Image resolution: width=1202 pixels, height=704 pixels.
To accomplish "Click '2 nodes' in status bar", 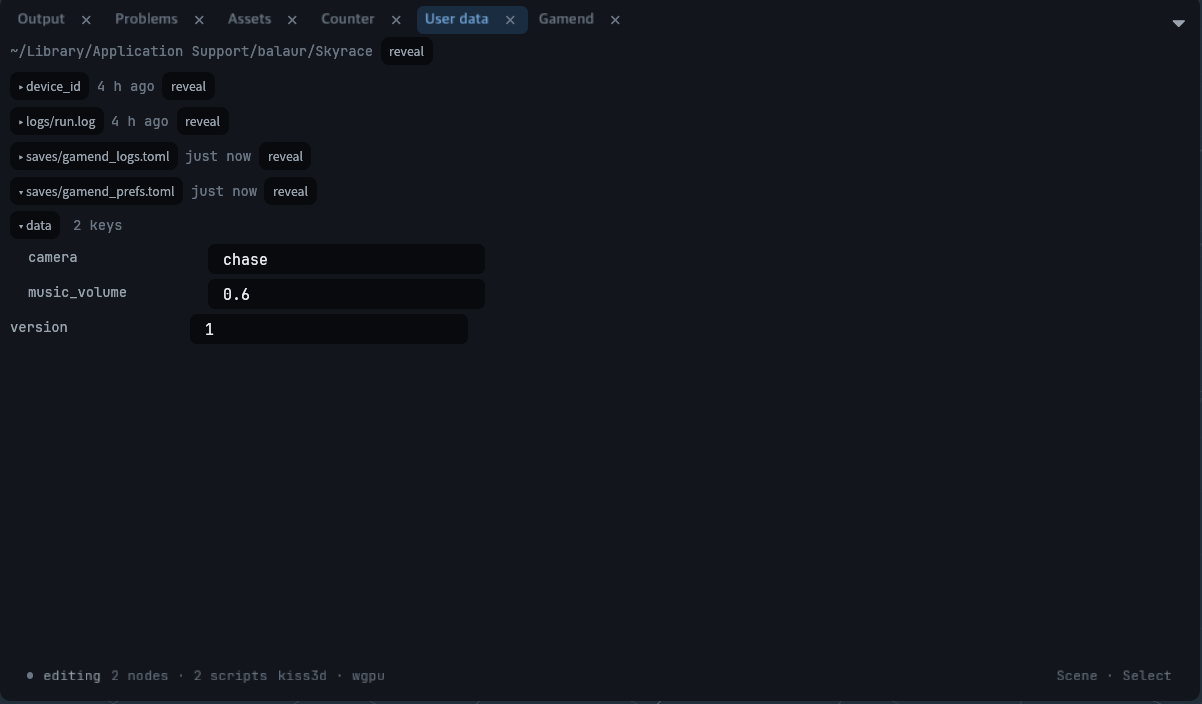I will click(140, 676).
